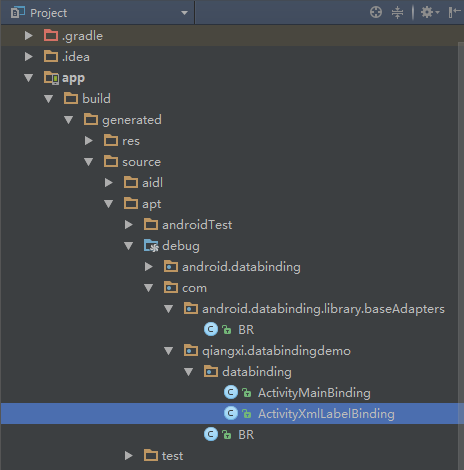464x470 pixels.
Task: Click the app module folder icon
Action: click(x=51, y=78)
